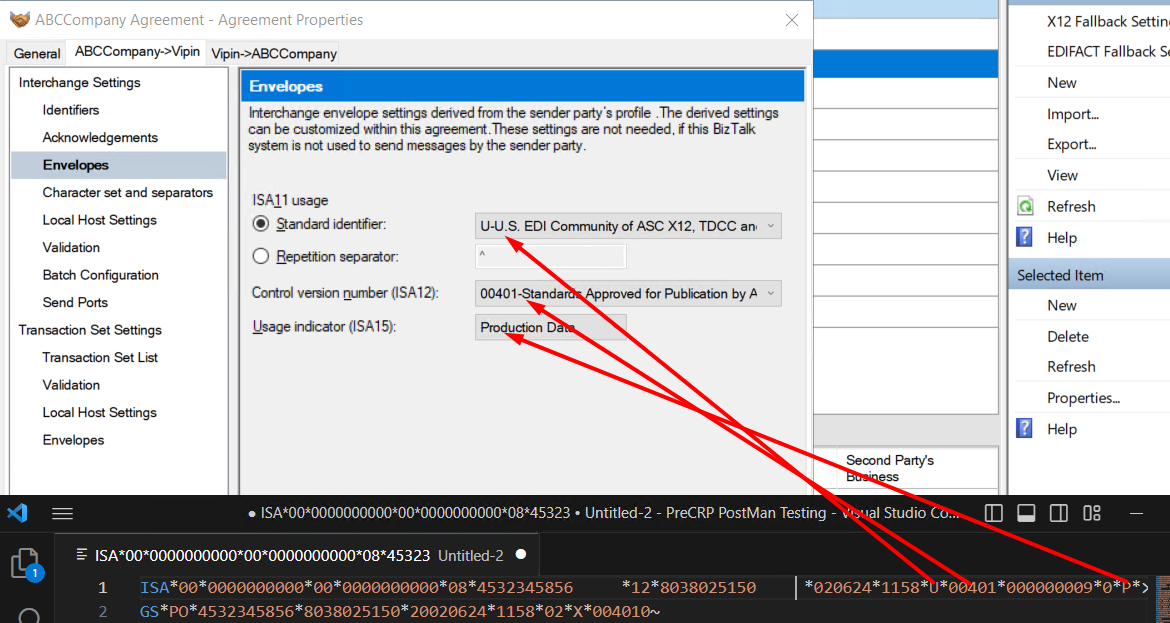Viewport: 1170px width, 623px height.
Task: Select Batch Configuration tree item
Action: 100,275
